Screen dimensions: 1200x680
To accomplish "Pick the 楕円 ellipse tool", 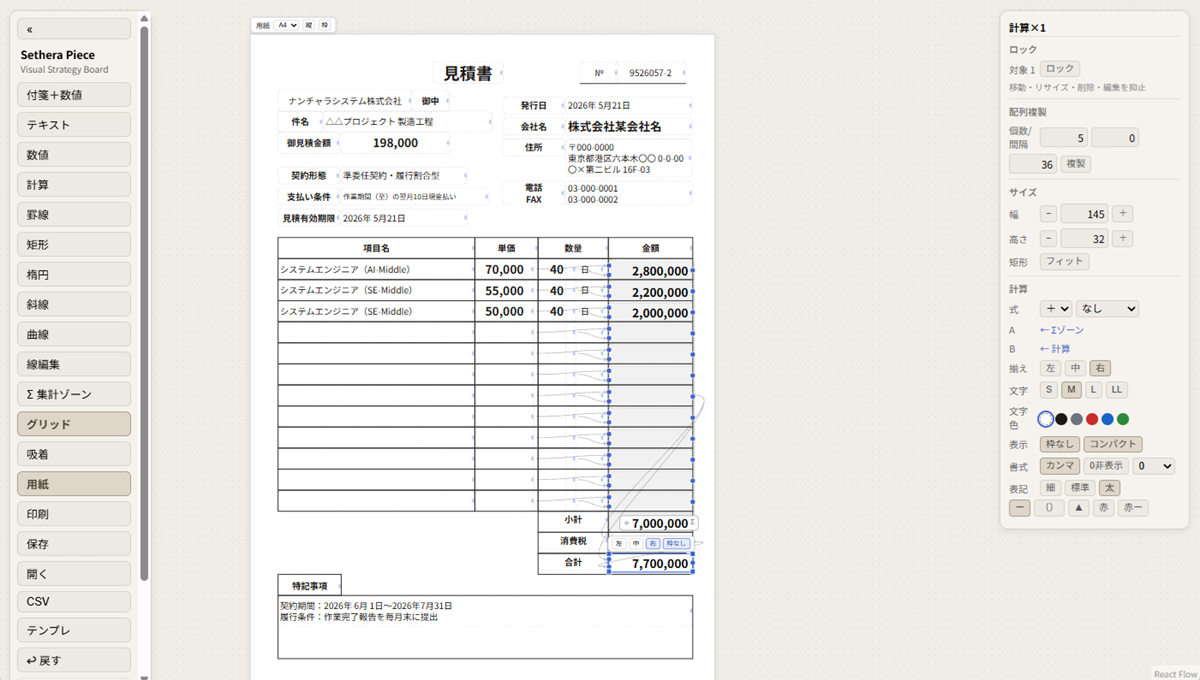I will 74,275.
